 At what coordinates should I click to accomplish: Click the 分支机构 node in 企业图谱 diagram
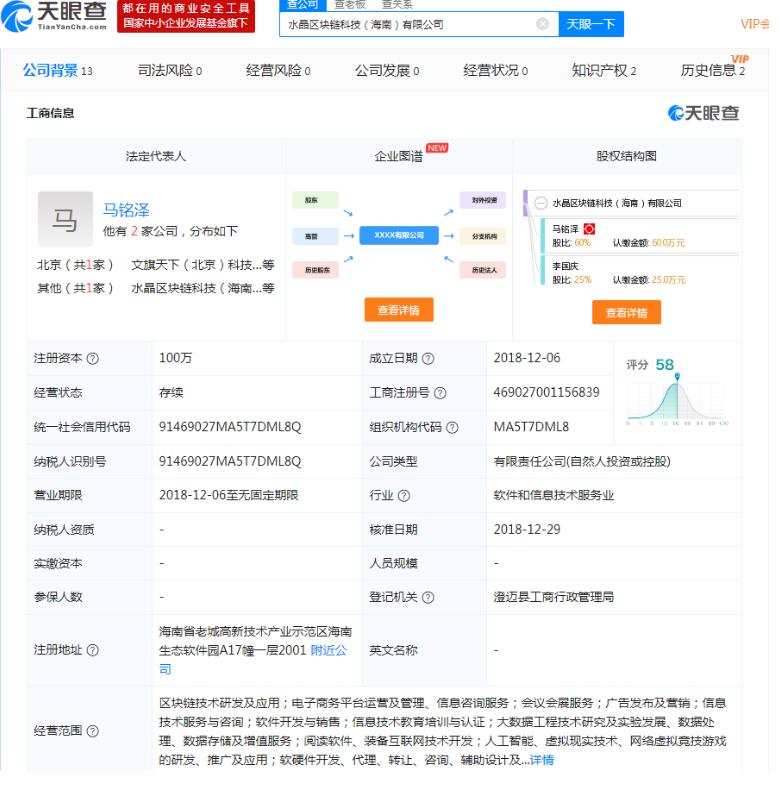(x=482, y=236)
